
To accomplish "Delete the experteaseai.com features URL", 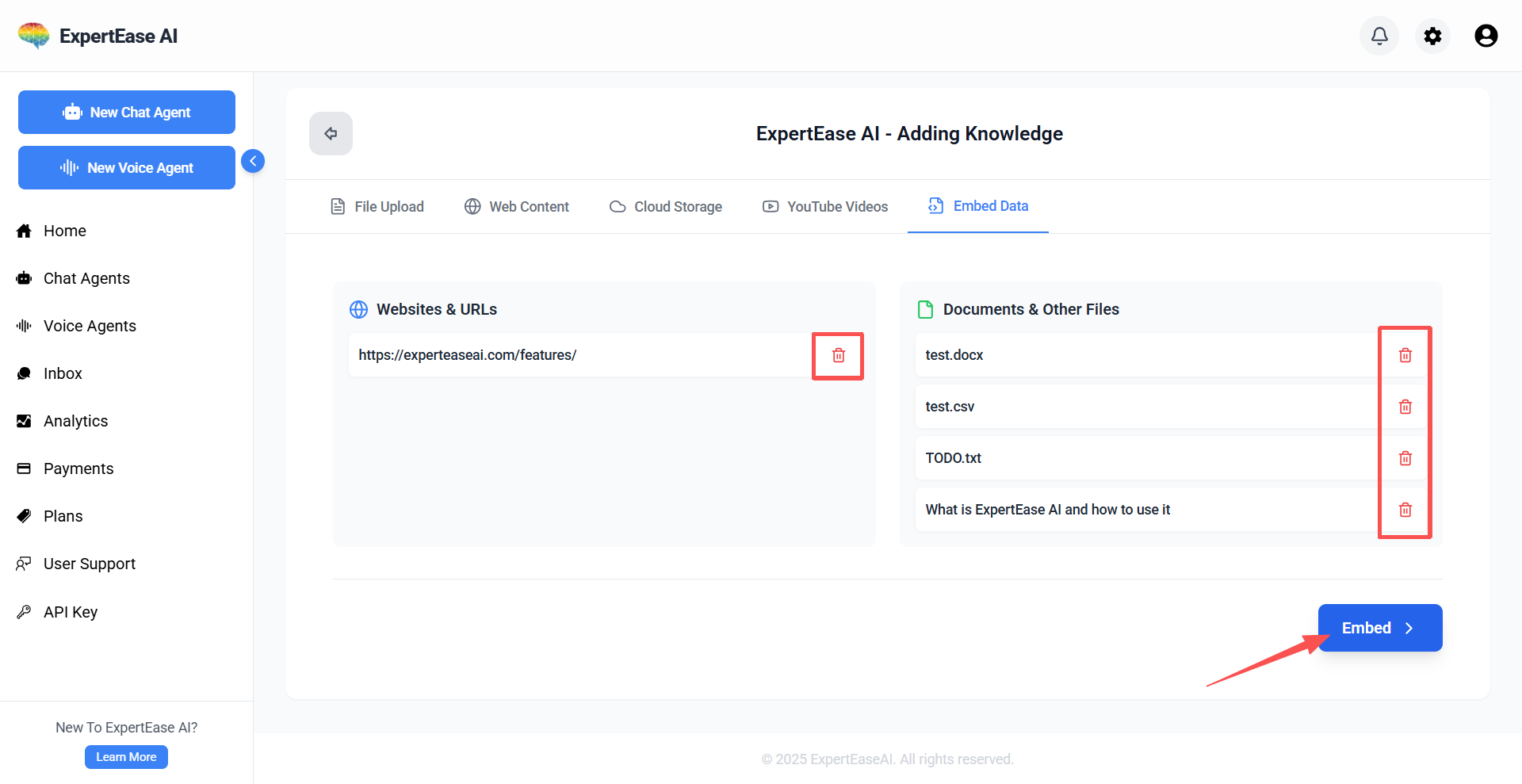I will tap(838, 355).
